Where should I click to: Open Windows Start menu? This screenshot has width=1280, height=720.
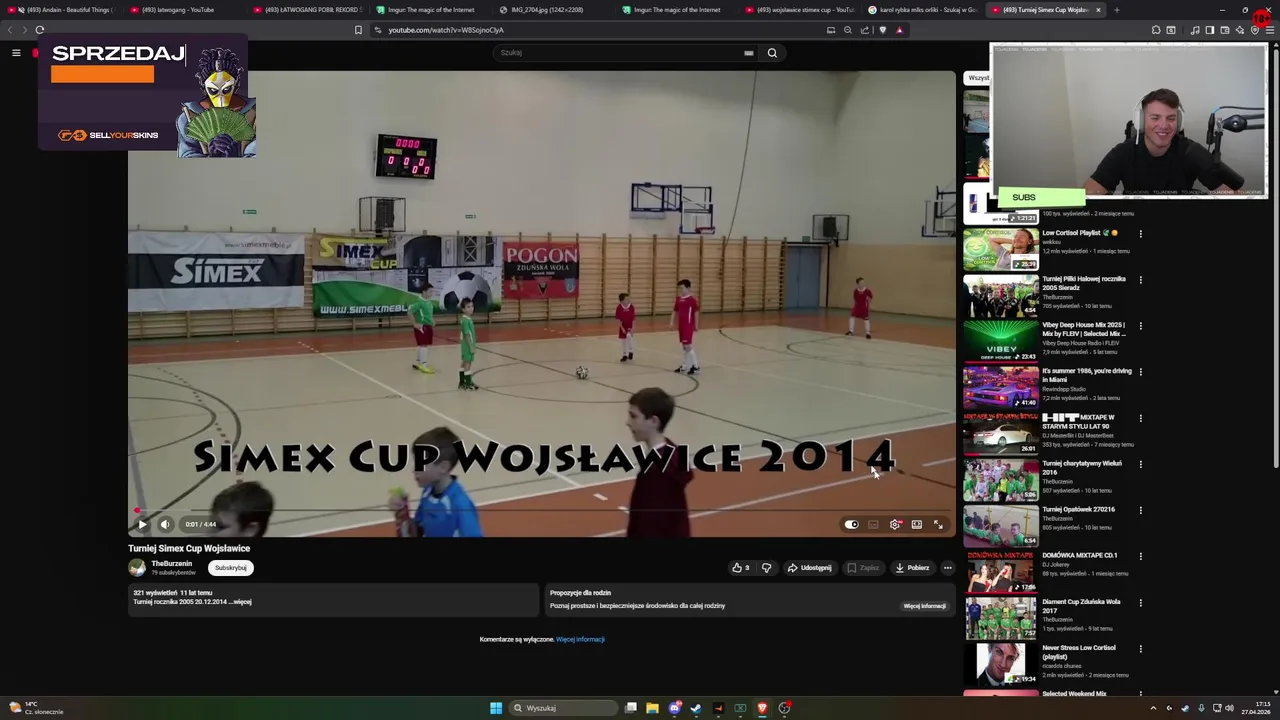coord(496,708)
